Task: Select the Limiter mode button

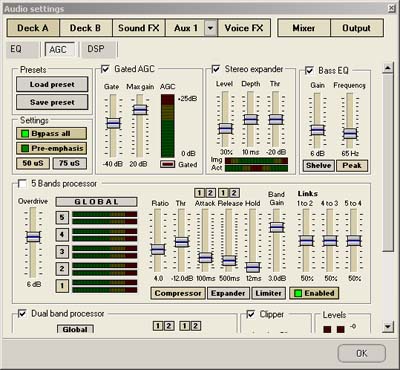Action: click(269, 293)
